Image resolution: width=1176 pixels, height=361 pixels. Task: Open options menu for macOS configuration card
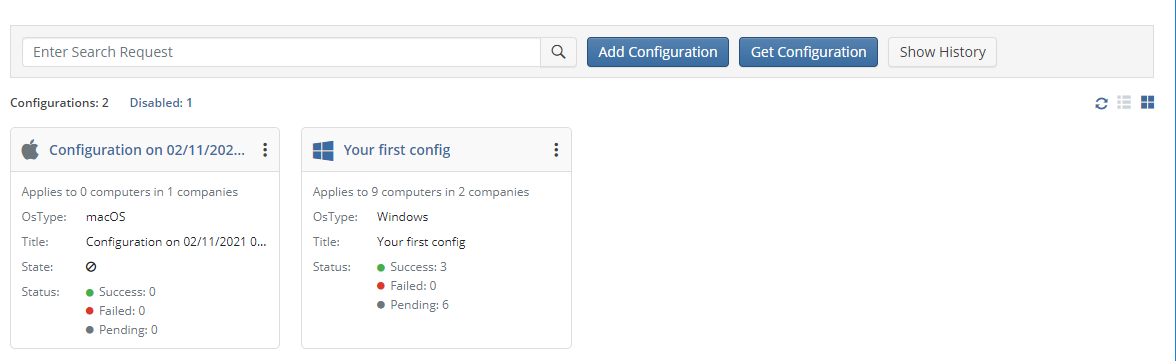coord(265,150)
